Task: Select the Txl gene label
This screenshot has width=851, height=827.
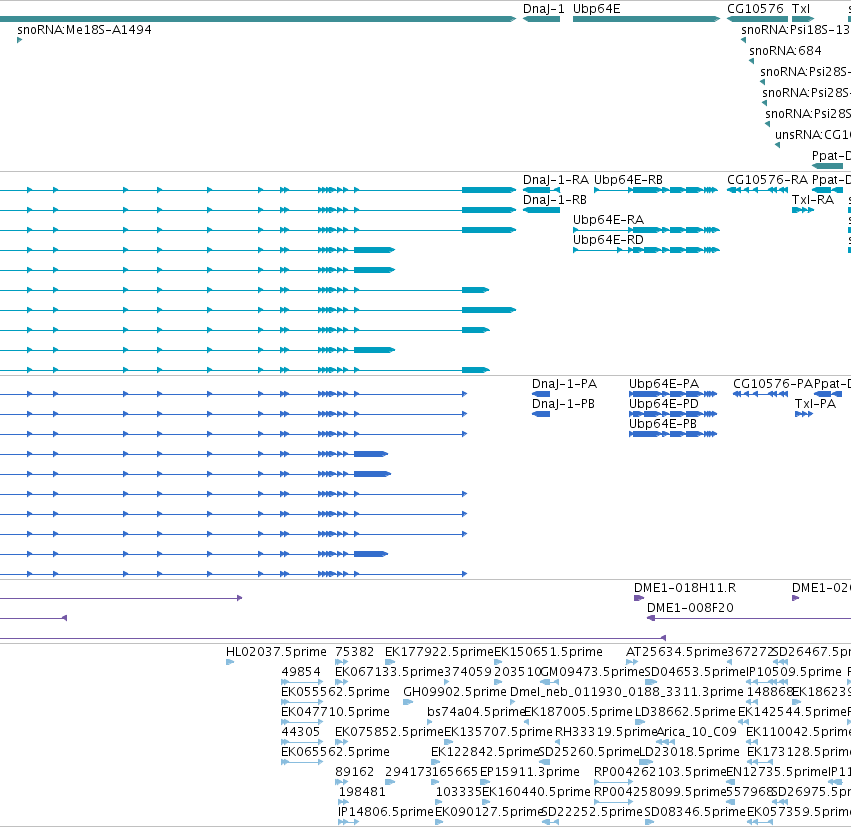Action: pyautogui.click(x=801, y=9)
